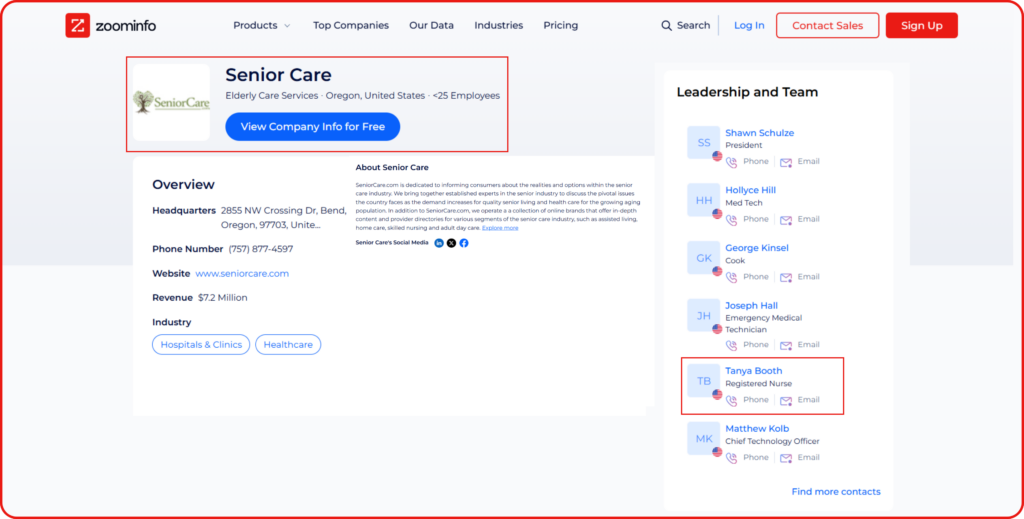Click George Kinsel's phone icon
This screenshot has height=519, width=1024.
coord(731,277)
